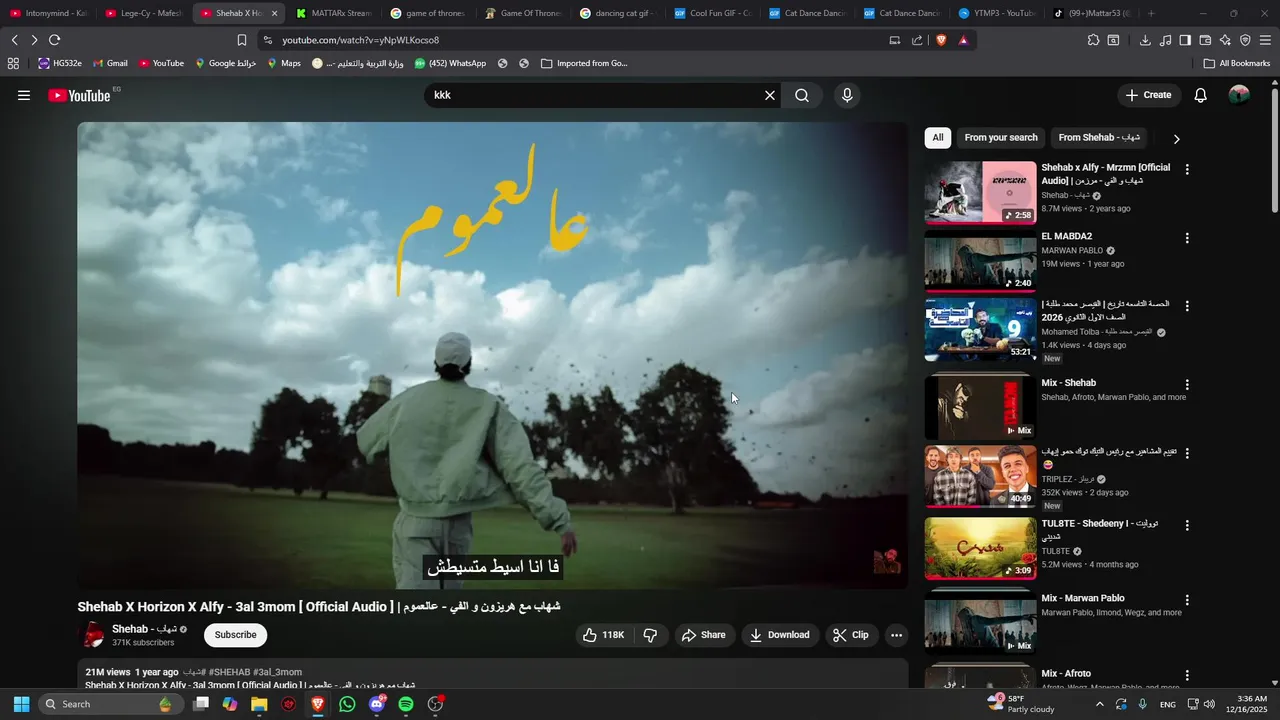The height and width of the screenshot is (720, 1280).
Task: Open Spotify from the taskbar
Action: click(x=406, y=704)
